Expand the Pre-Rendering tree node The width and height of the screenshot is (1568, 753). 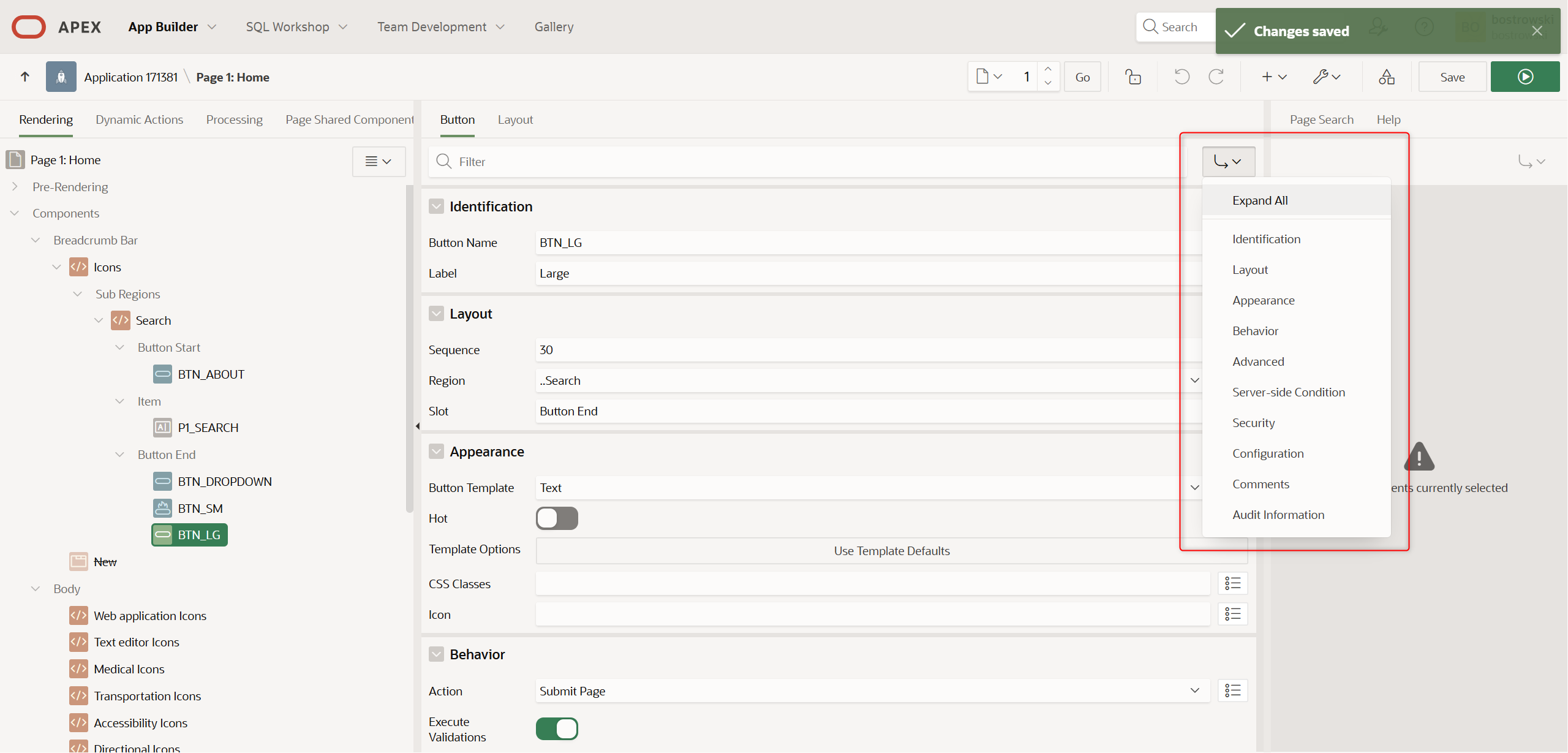coord(15,187)
